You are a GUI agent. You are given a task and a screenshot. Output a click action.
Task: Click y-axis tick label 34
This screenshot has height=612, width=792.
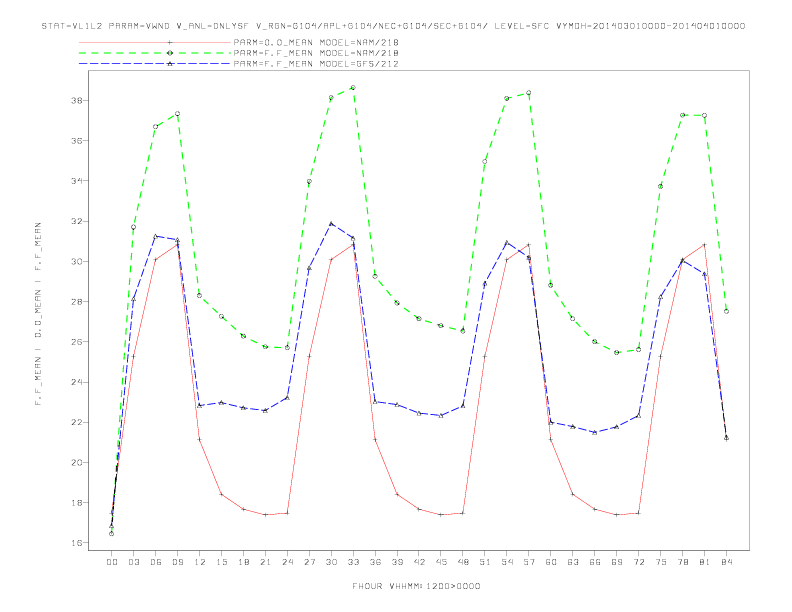77,181
